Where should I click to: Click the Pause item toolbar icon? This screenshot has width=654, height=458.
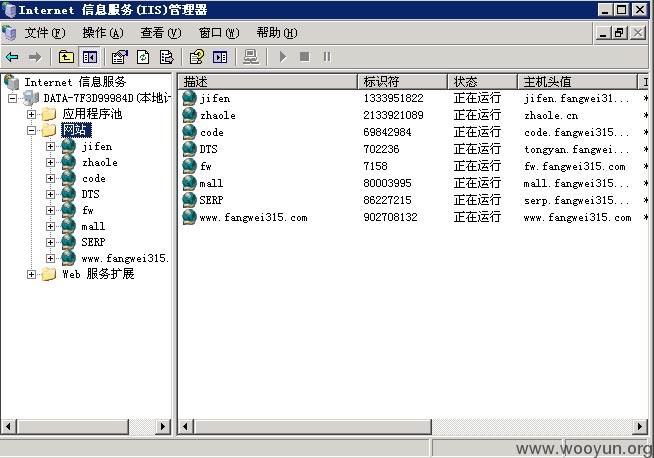327,56
